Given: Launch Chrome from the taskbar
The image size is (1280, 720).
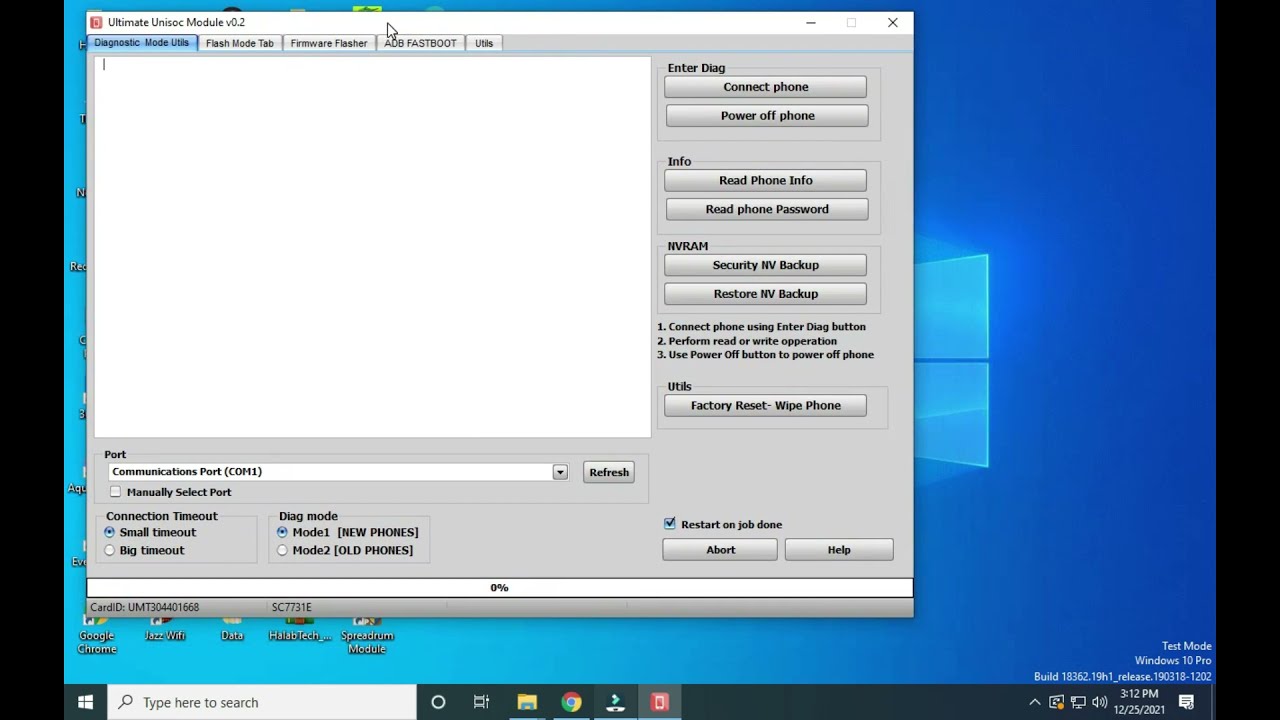Looking at the screenshot, I should [x=571, y=702].
